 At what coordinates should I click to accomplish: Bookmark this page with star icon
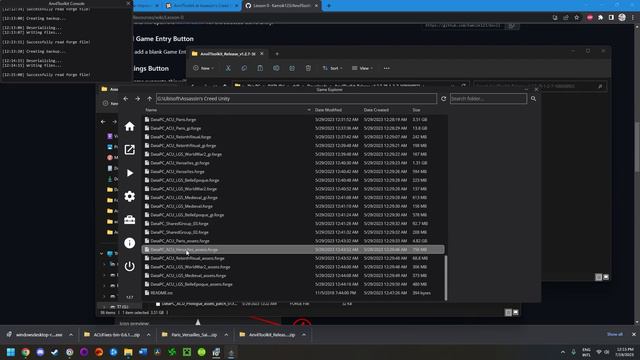click(x=577, y=18)
